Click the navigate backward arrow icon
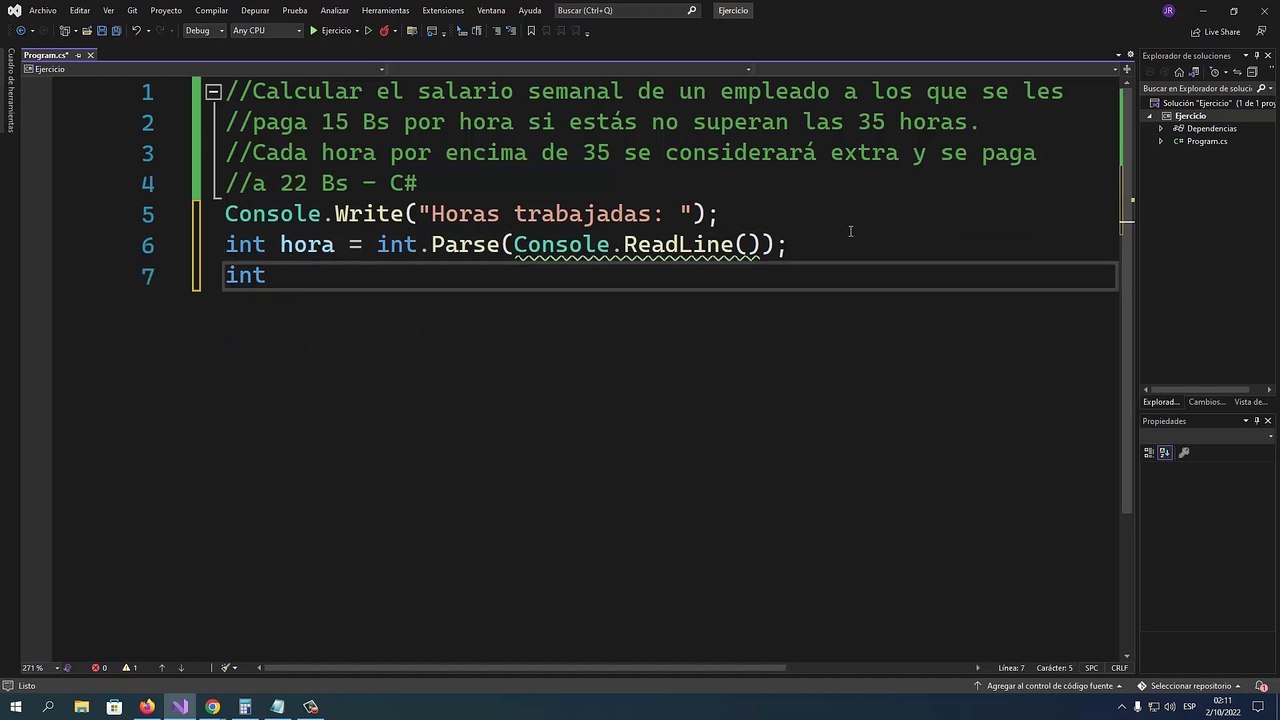Image resolution: width=1280 pixels, height=720 pixels. coord(20,31)
